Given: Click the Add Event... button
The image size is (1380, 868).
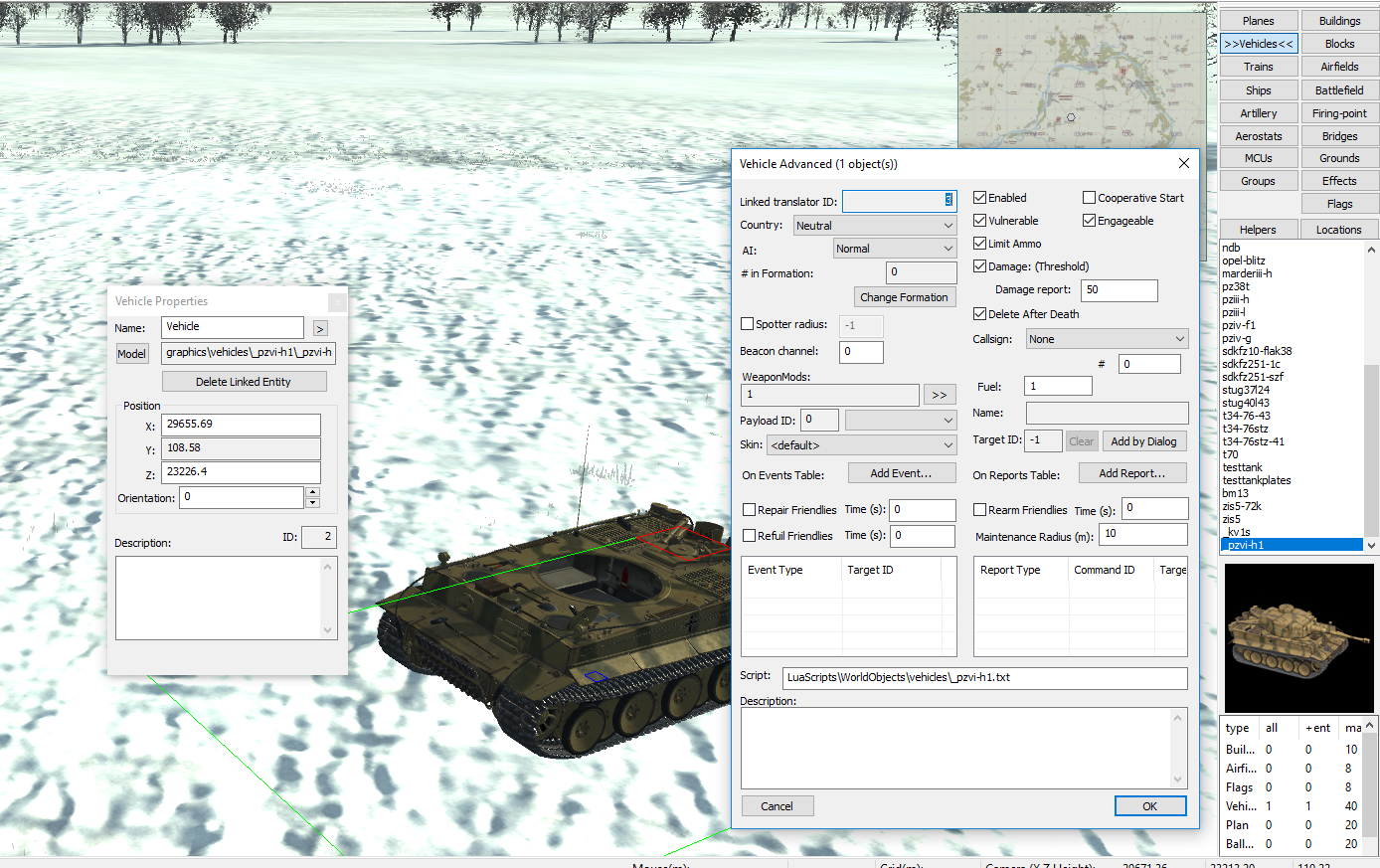Looking at the screenshot, I should (x=901, y=473).
